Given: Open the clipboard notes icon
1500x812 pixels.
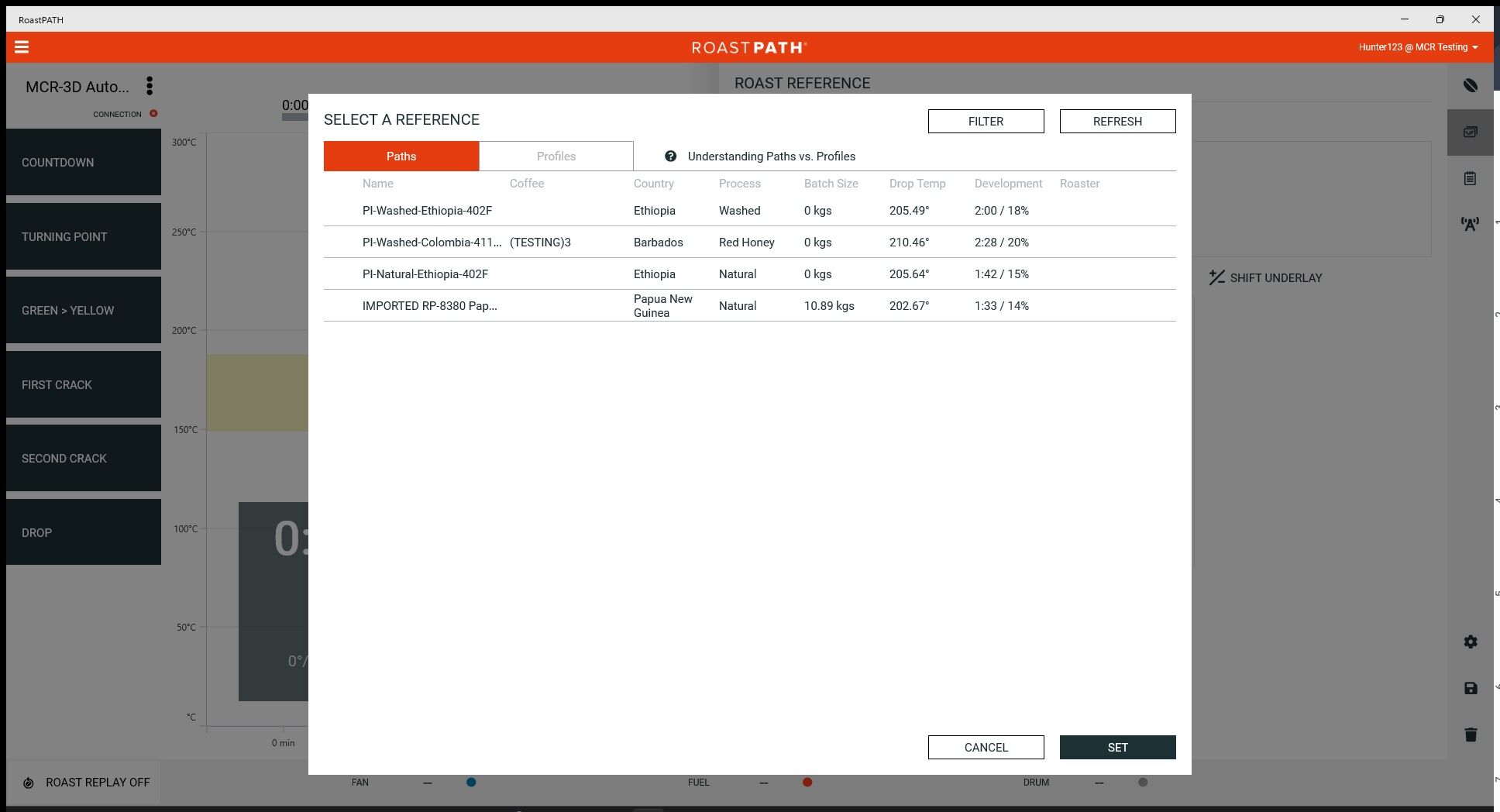Looking at the screenshot, I should (x=1470, y=179).
